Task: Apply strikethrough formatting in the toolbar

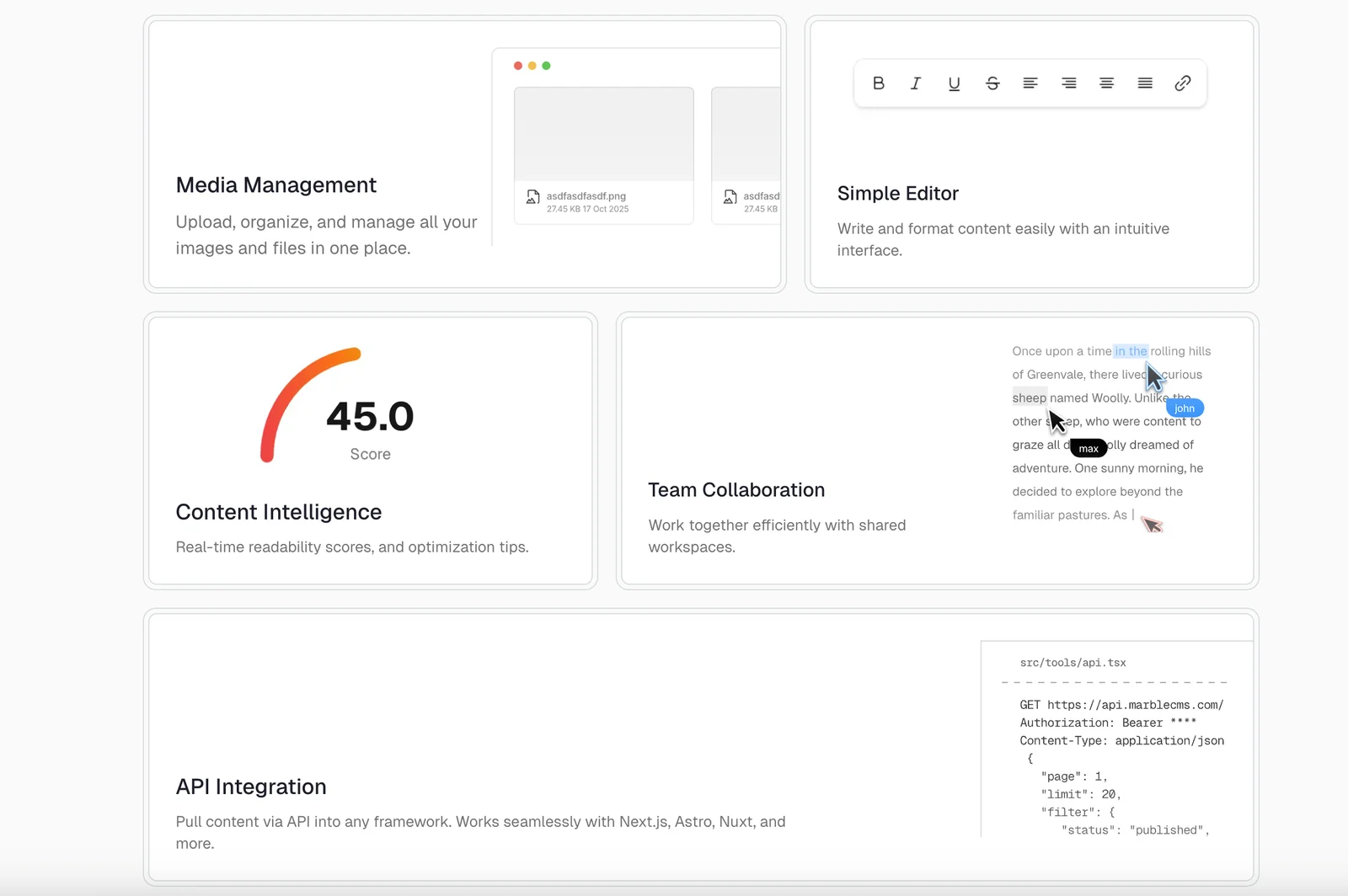Action: point(992,83)
